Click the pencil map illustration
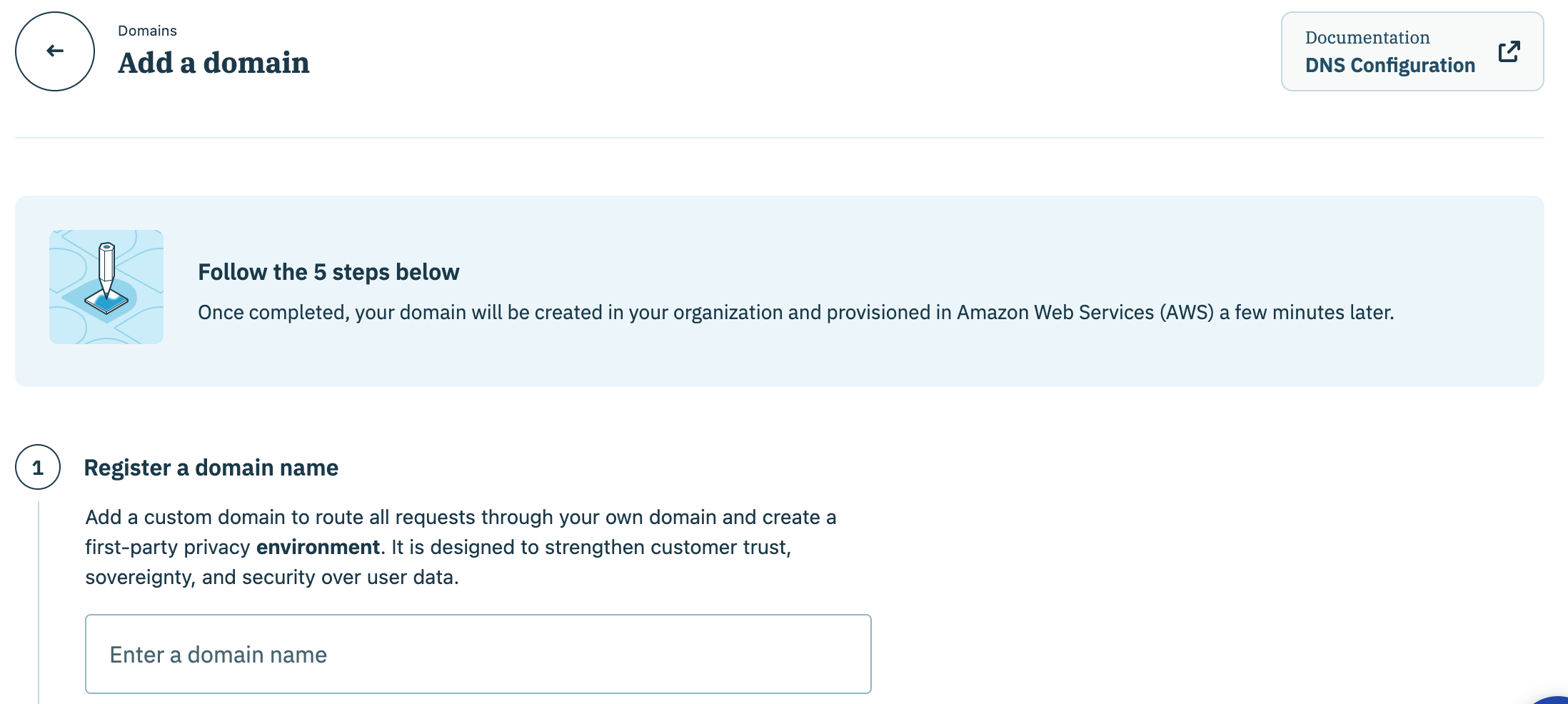This screenshot has height=704, width=1568. coord(106,287)
